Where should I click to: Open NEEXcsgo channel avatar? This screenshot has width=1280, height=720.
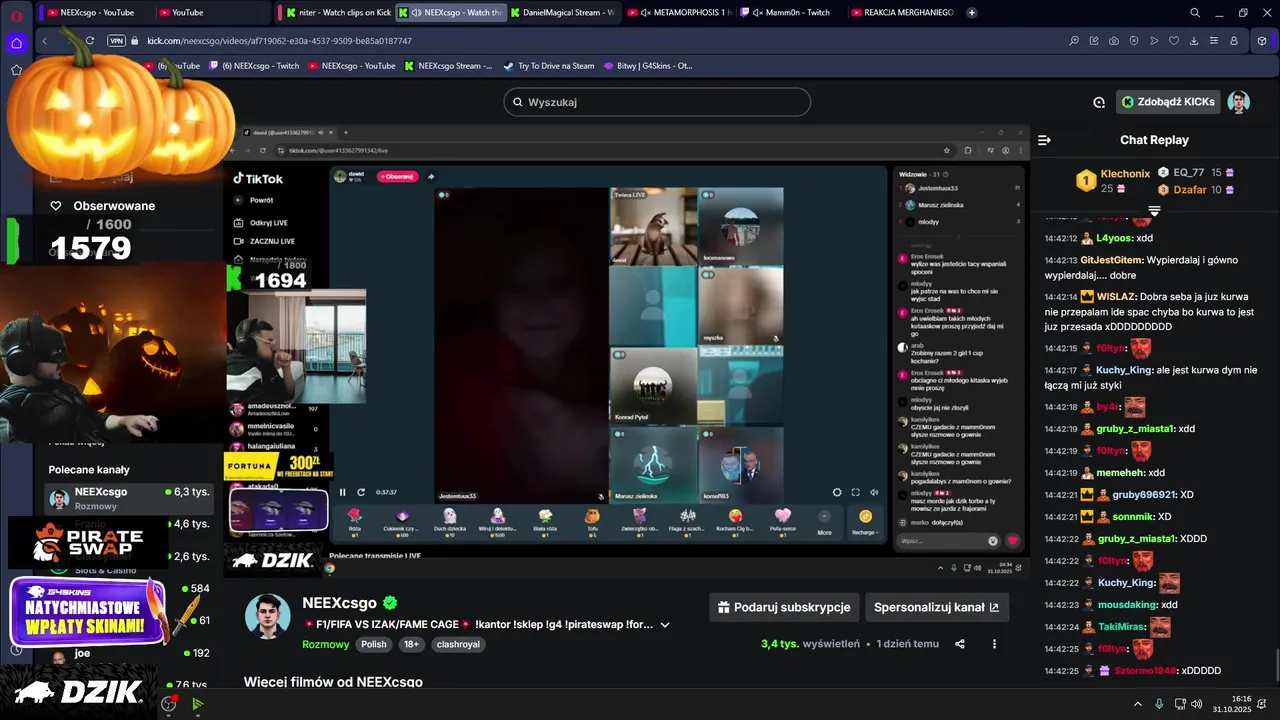[267, 615]
